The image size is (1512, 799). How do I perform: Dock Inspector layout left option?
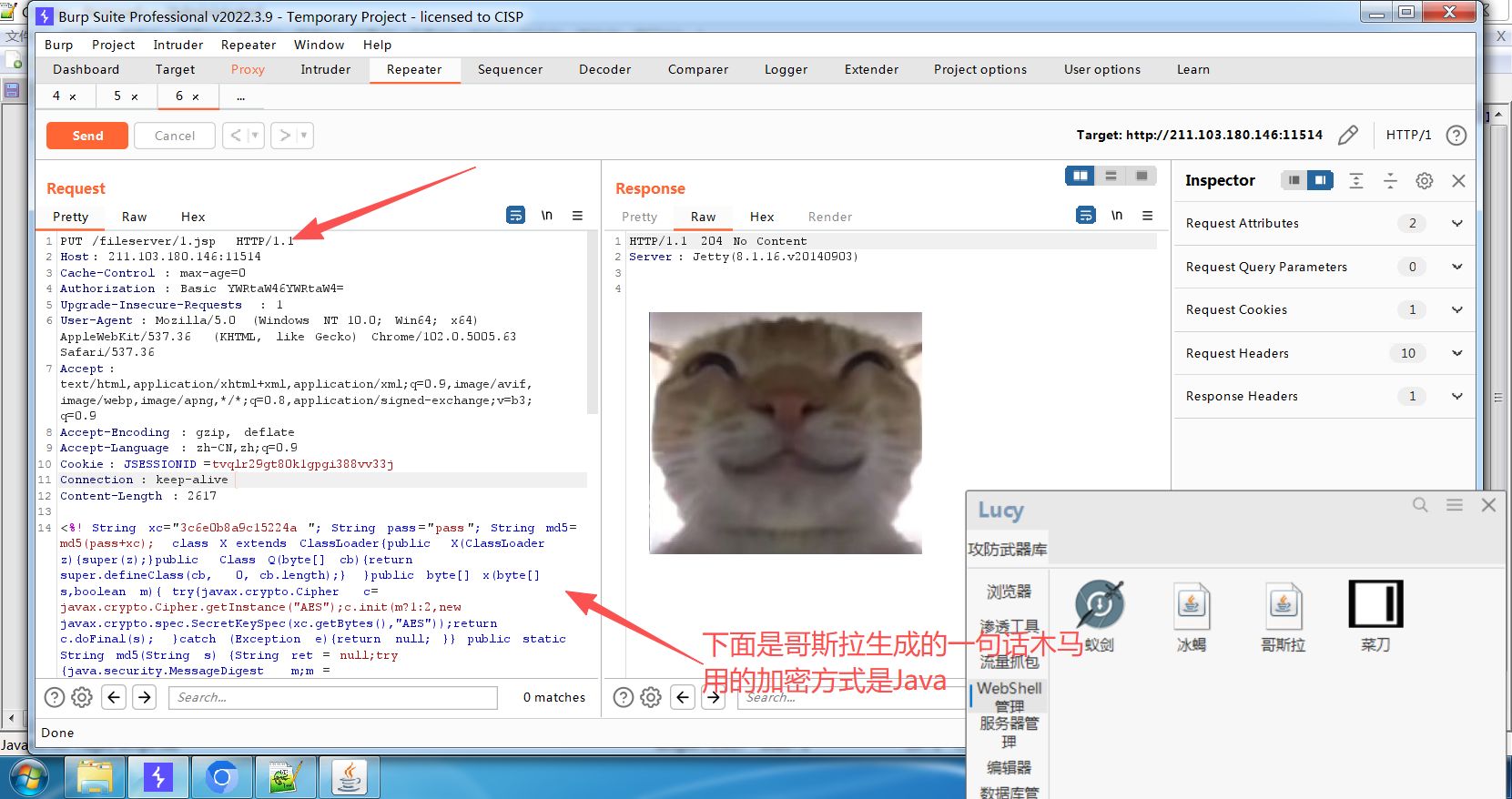(1294, 180)
